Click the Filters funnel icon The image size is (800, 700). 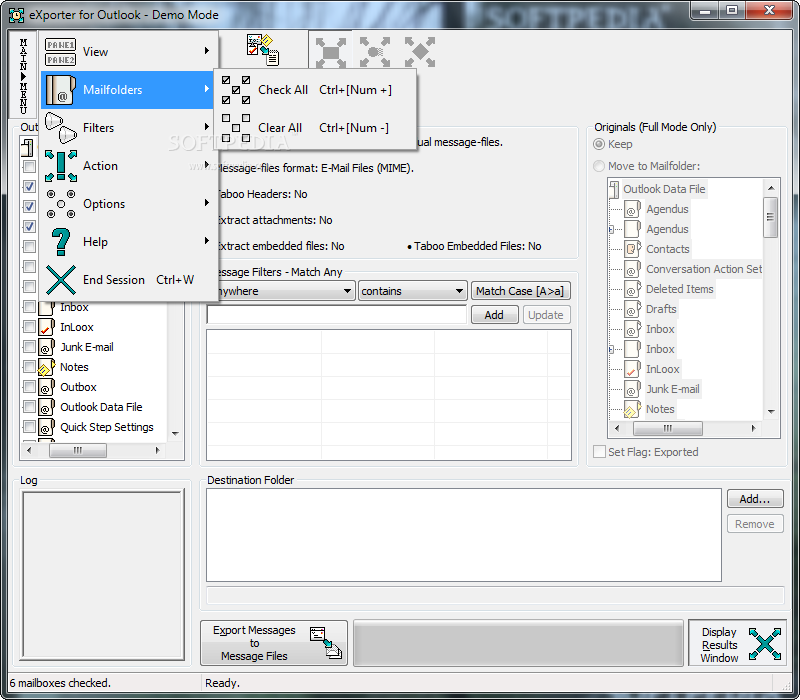[x=61, y=128]
